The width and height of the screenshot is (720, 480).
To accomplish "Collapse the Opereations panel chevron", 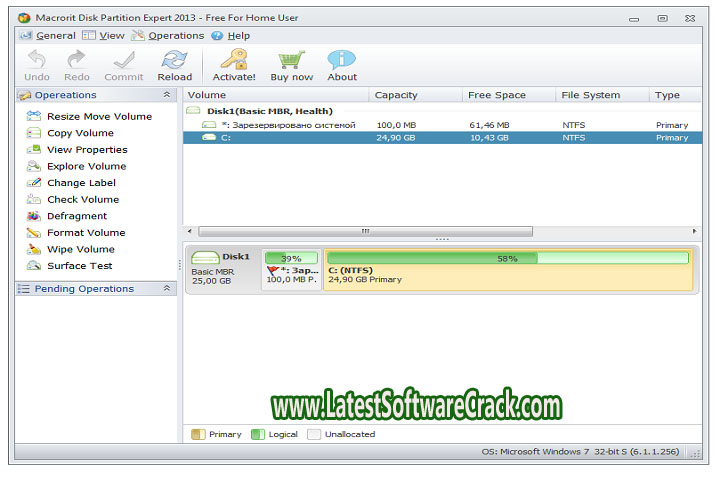I will (167, 95).
